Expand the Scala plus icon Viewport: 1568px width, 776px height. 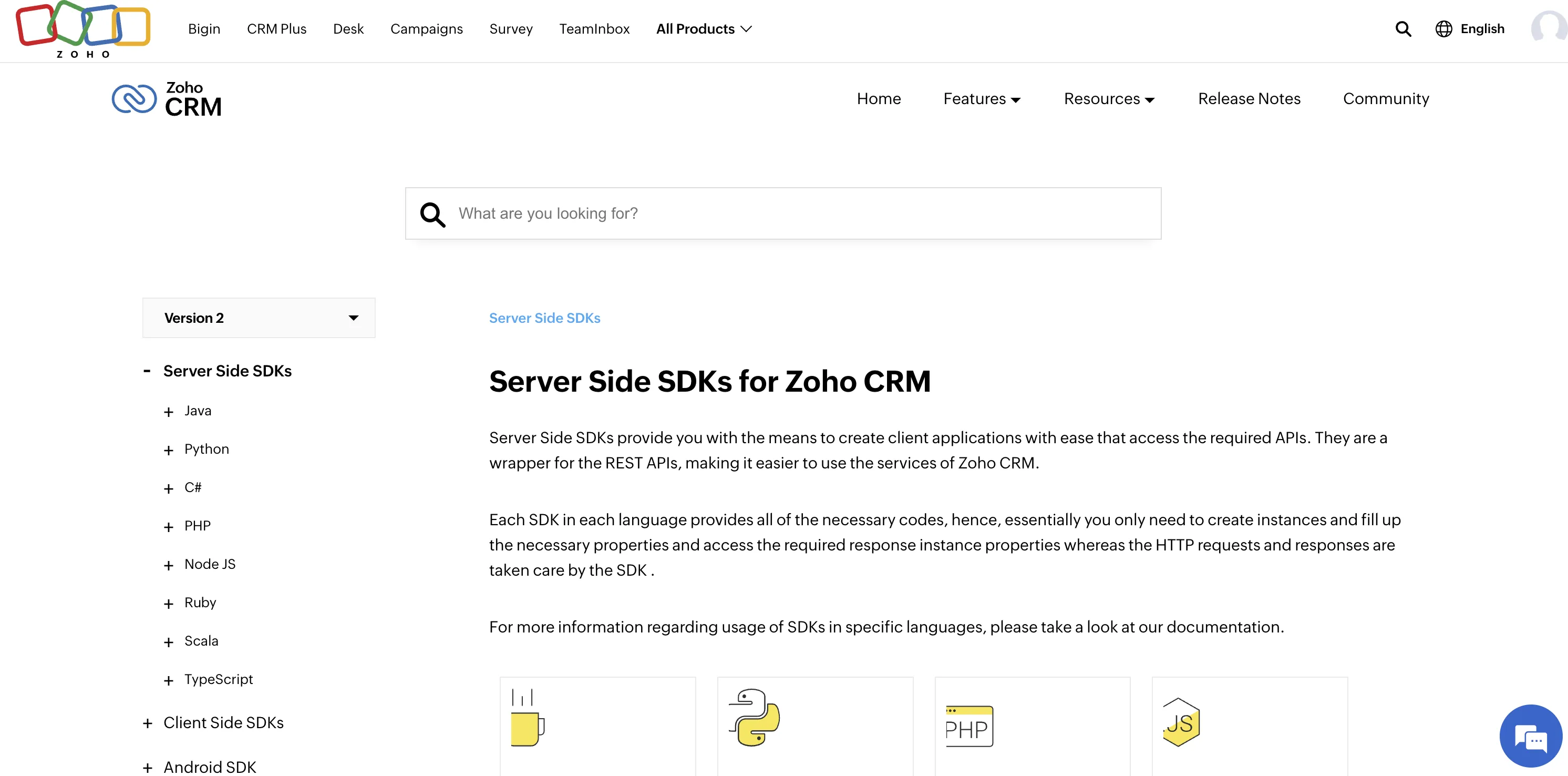169,642
